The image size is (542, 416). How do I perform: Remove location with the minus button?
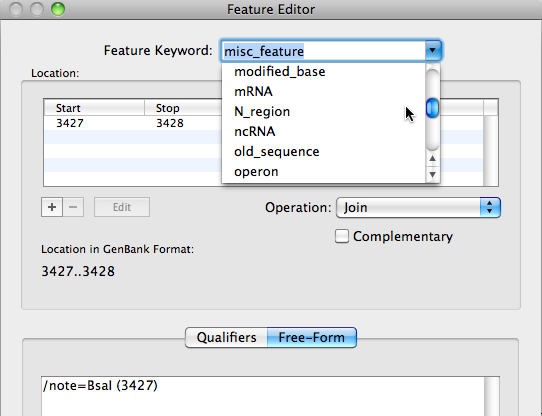point(73,207)
